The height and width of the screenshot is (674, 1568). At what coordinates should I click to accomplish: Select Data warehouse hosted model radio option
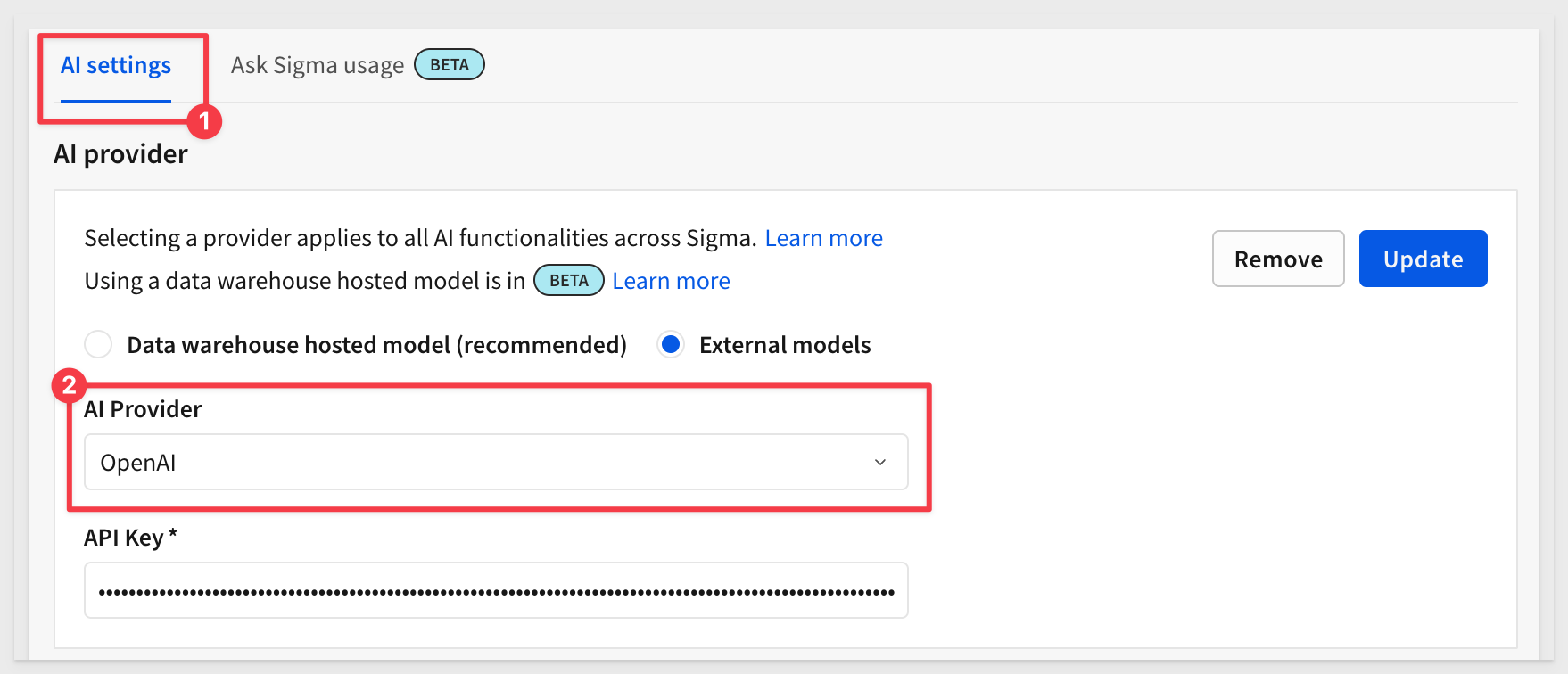(x=98, y=344)
